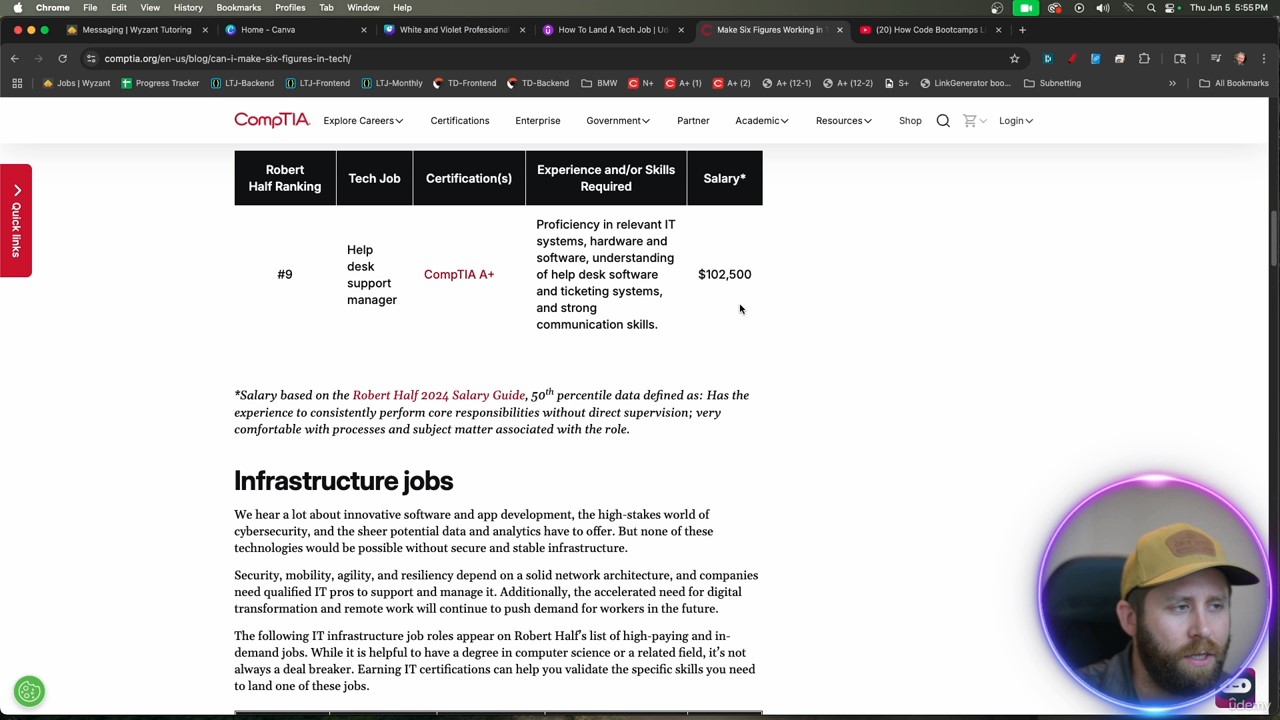Close the Home - Canva tab
This screenshot has width=1280, height=720.
click(363, 30)
